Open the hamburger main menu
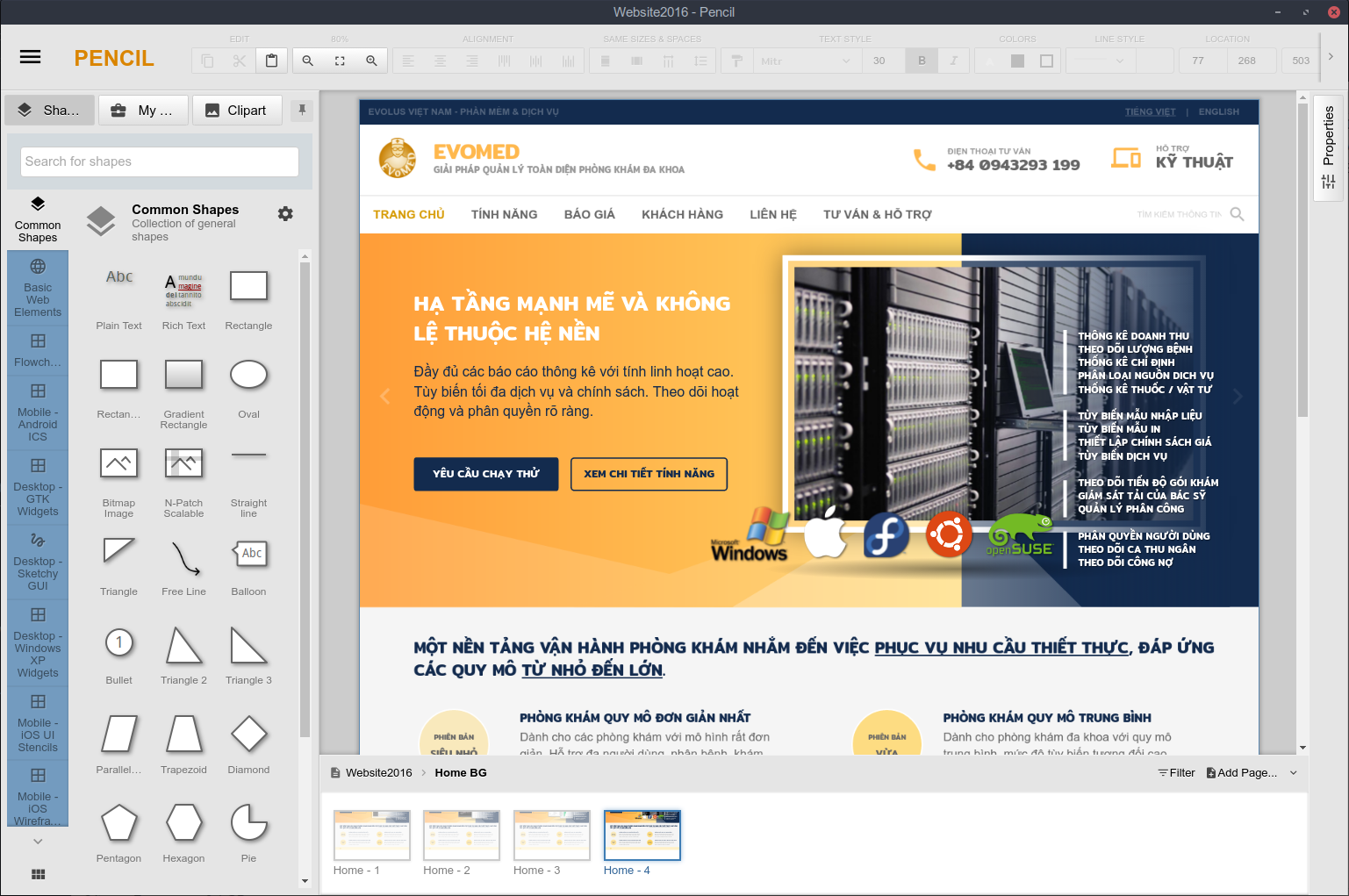 click(x=30, y=57)
